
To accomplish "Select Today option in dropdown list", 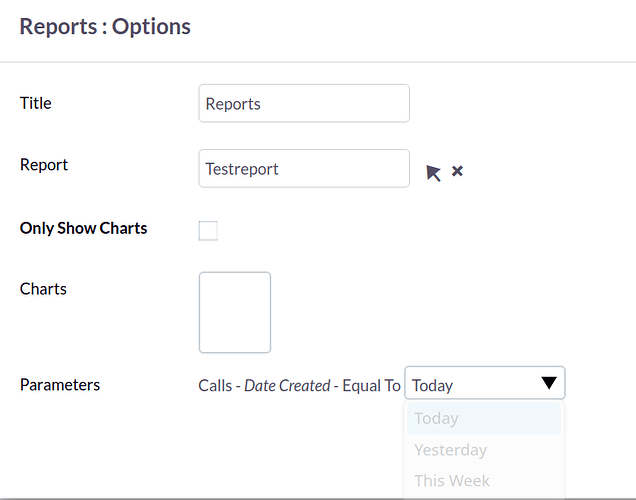I will click(x=484, y=418).
